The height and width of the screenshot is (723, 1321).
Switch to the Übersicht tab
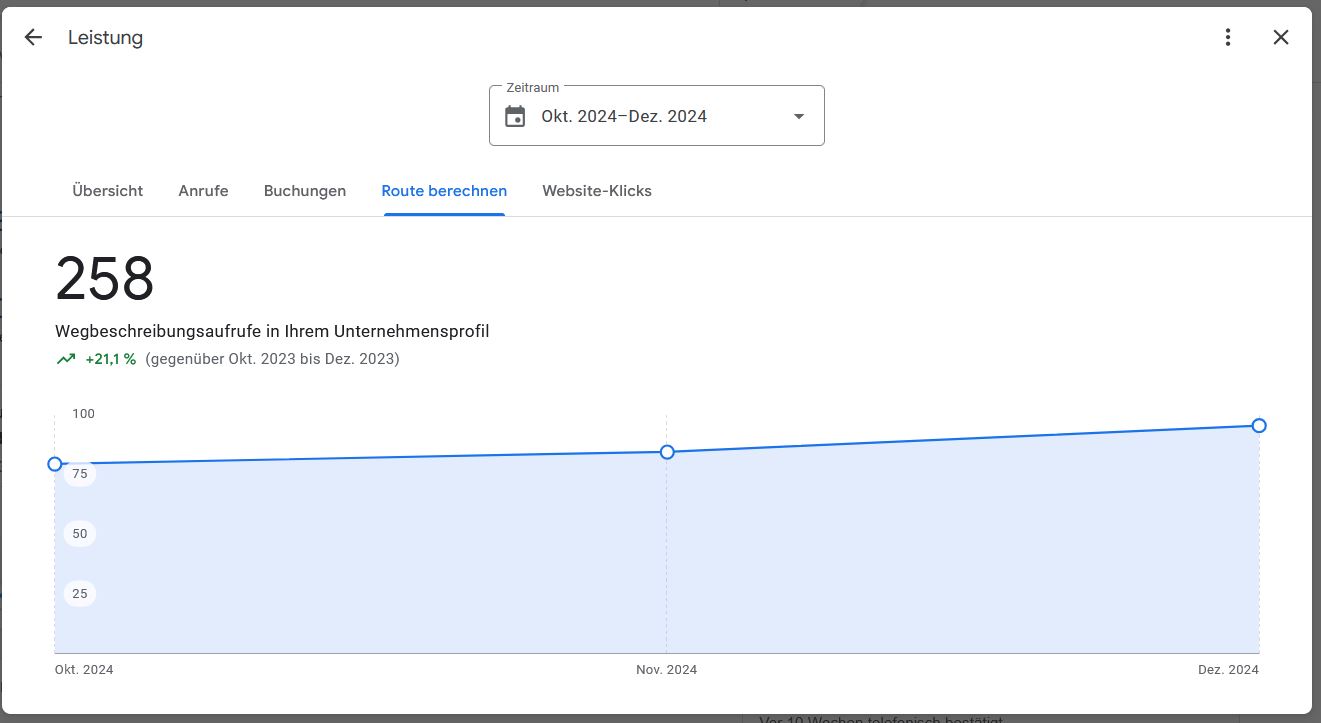pos(108,191)
